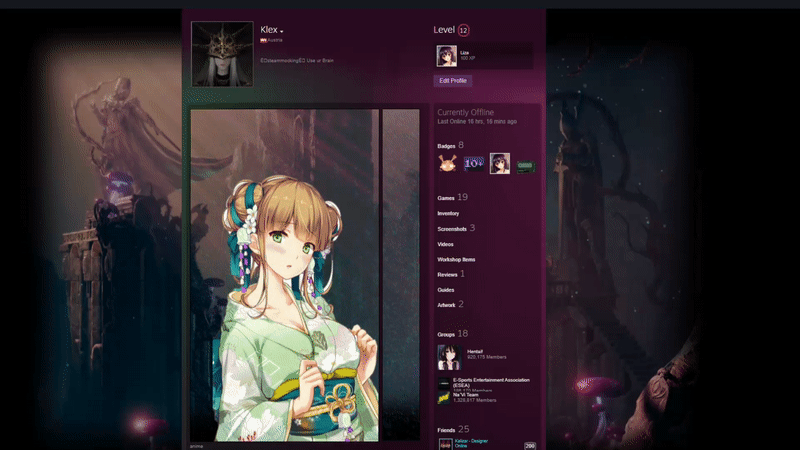Open the Screenshots 3 link
The height and width of the screenshot is (450, 800).
[x=456, y=228]
